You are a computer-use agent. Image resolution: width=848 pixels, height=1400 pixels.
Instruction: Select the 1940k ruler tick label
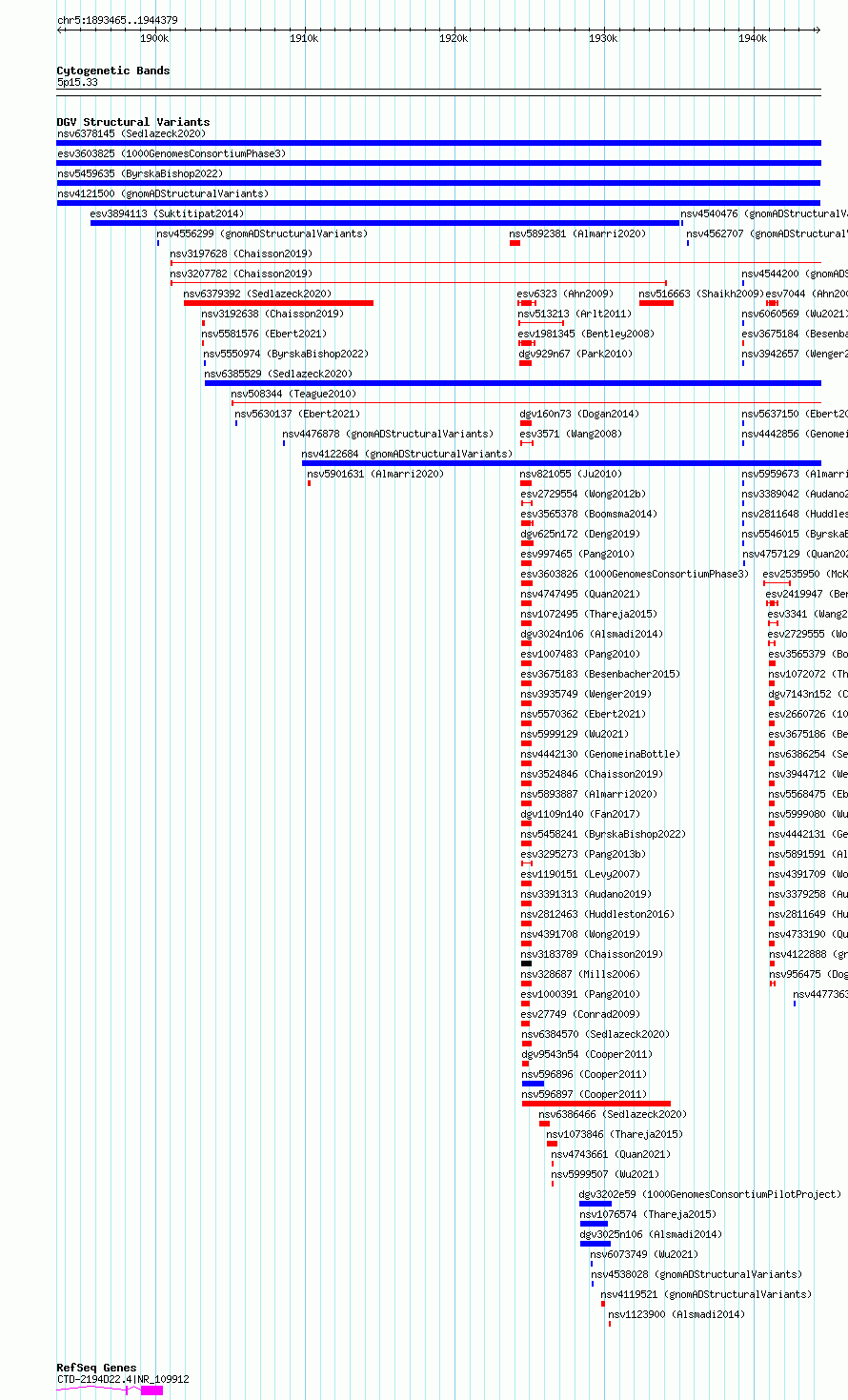(x=753, y=38)
